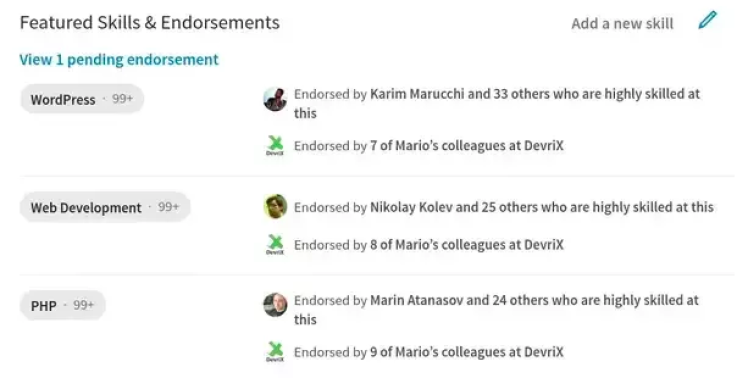Screen dimensions: 737x378
Task: Open the WordPress skill pill
Action: coord(82,99)
